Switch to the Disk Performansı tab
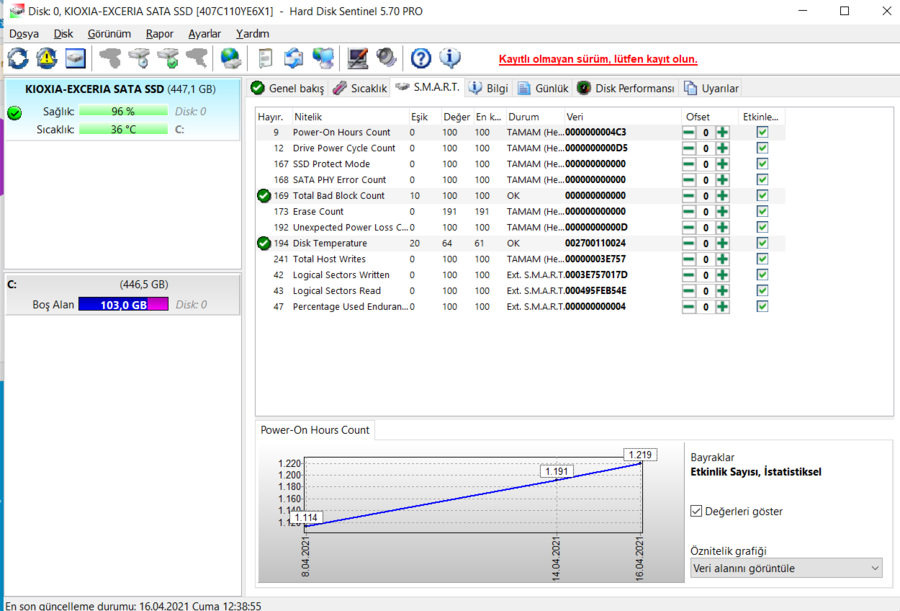Viewport: 900px width, 611px height. point(626,88)
